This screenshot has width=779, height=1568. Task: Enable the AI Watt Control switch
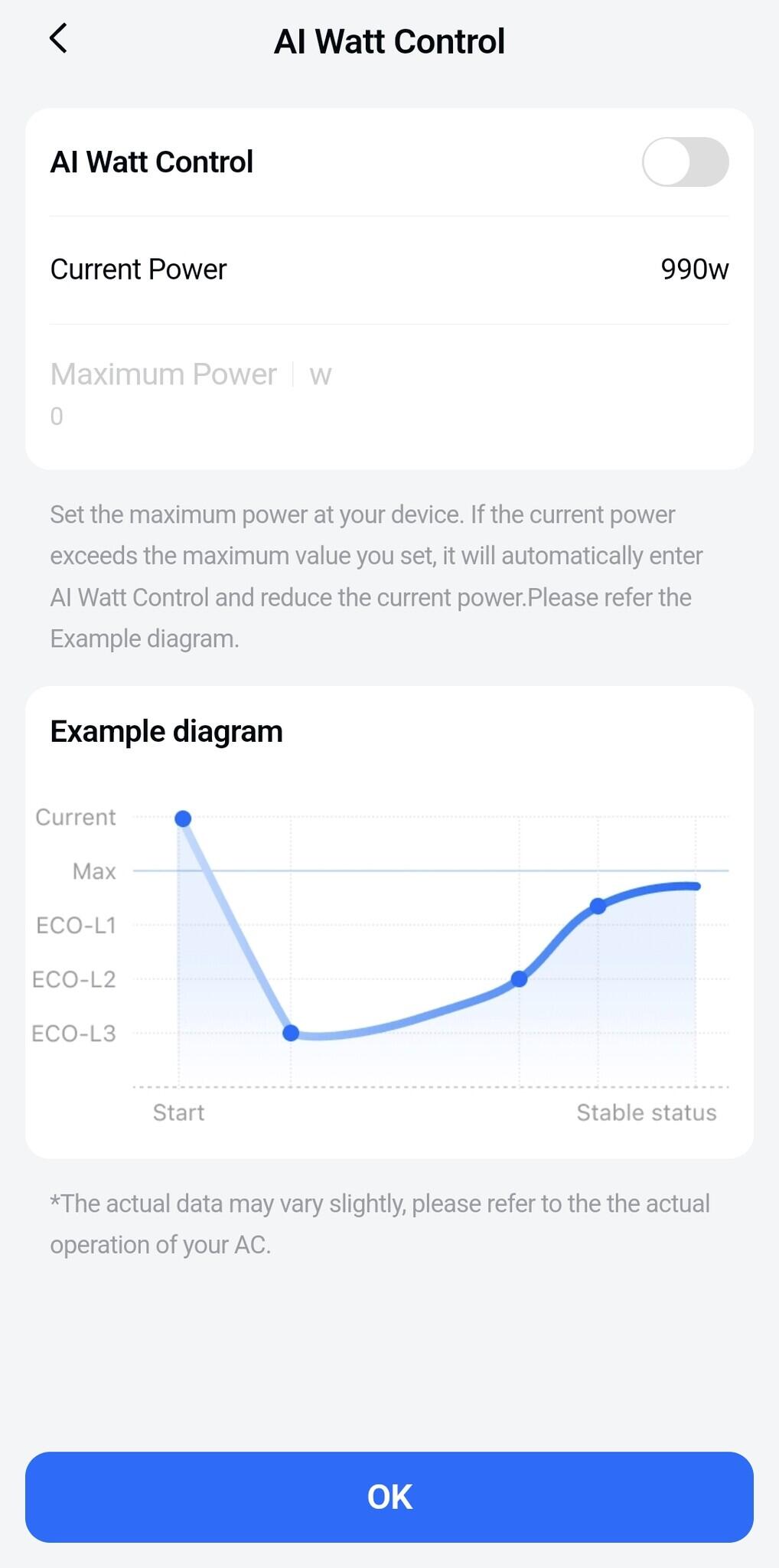tap(685, 162)
